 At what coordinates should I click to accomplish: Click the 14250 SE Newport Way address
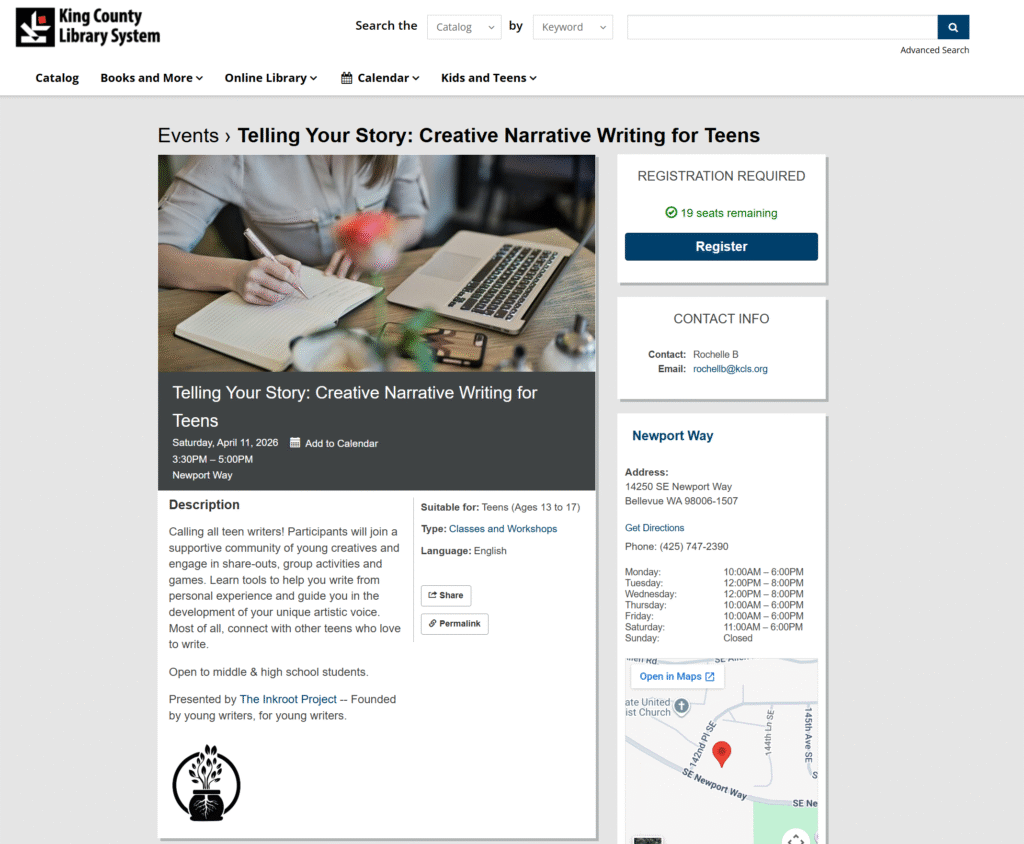(x=678, y=487)
